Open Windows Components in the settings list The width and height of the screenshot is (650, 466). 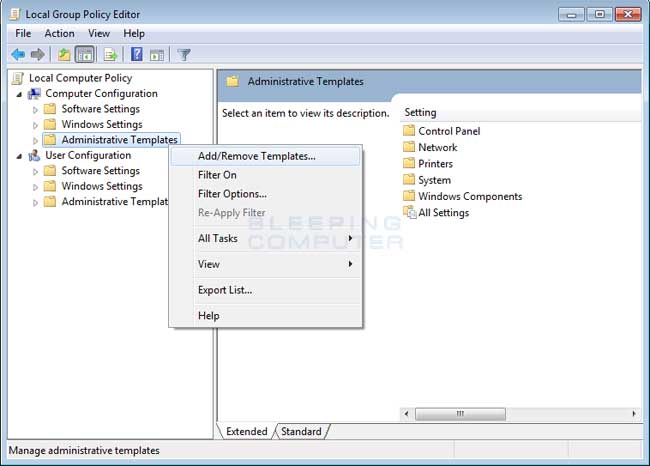470,196
